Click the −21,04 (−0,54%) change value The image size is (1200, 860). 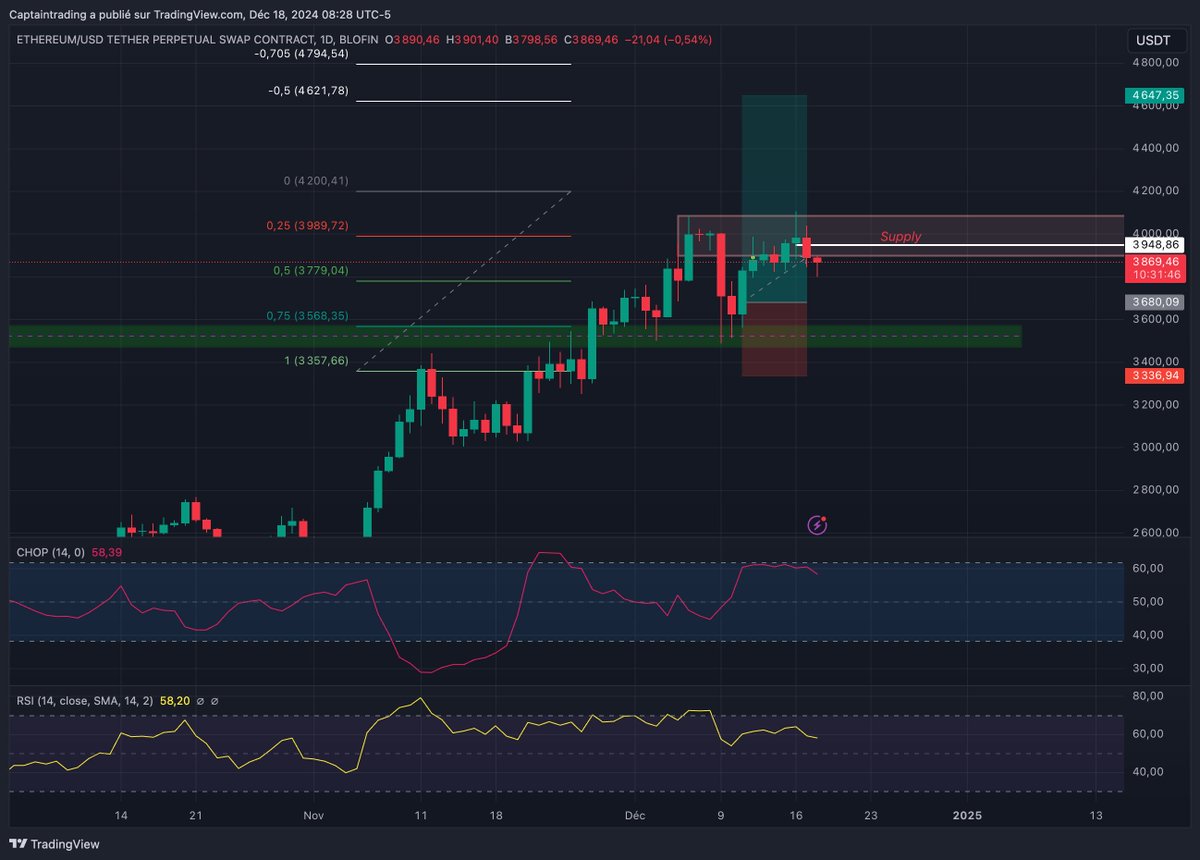pos(668,39)
